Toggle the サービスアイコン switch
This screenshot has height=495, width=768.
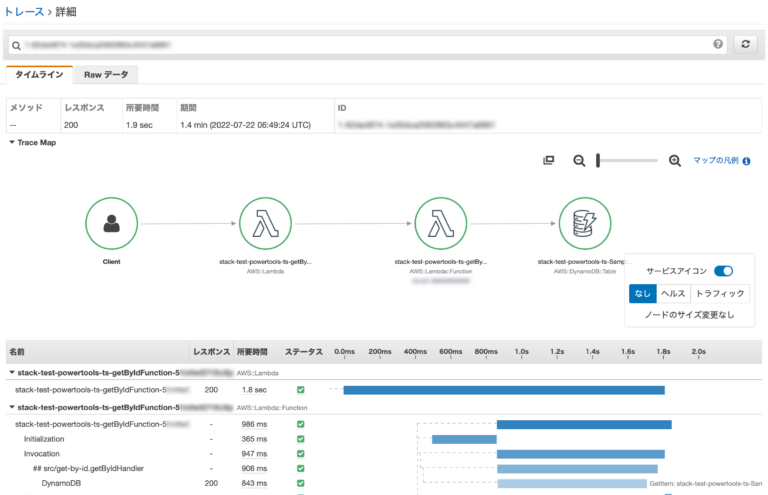point(723,271)
